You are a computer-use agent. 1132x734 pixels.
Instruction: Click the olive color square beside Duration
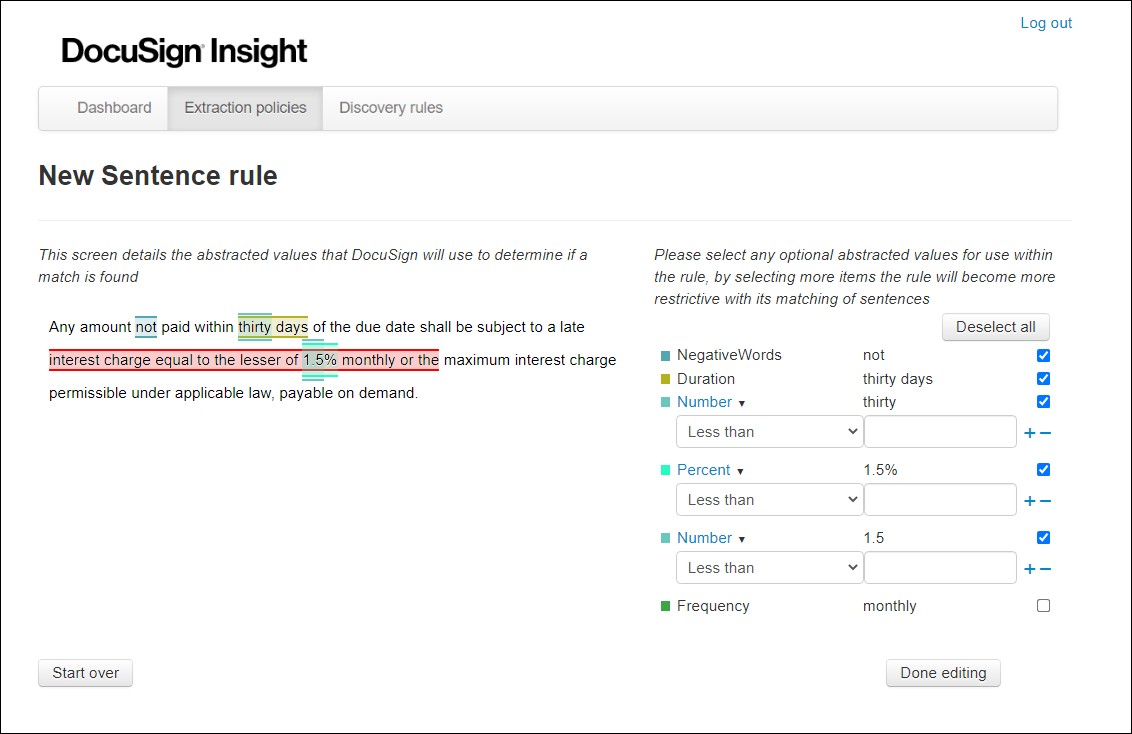[665, 378]
